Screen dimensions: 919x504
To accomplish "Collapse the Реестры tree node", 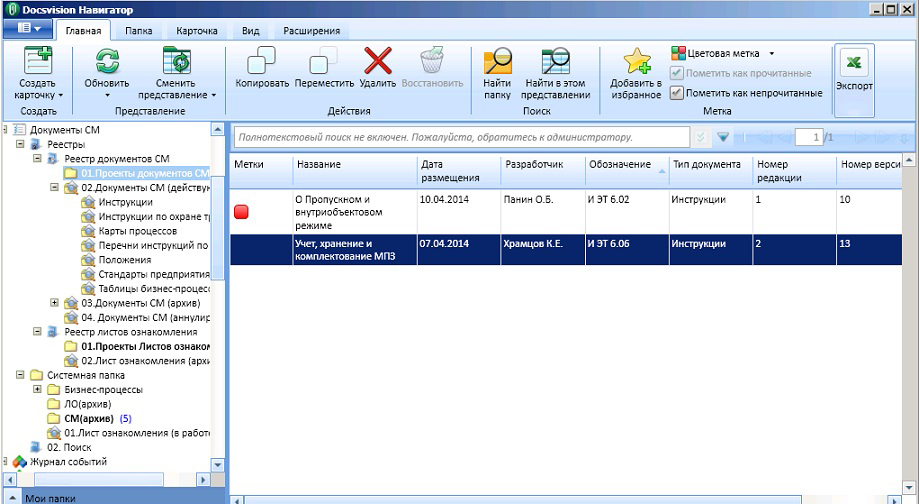I will pyautogui.click(x=20, y=144).
